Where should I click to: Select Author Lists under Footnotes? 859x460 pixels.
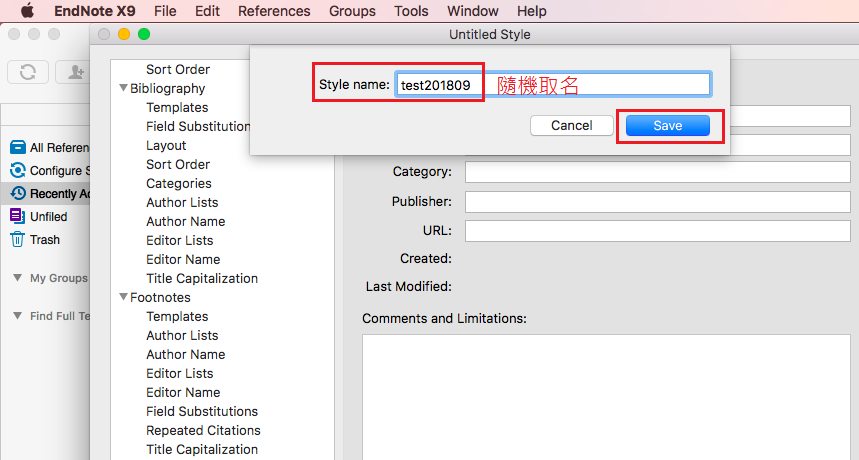pos(182,335)
